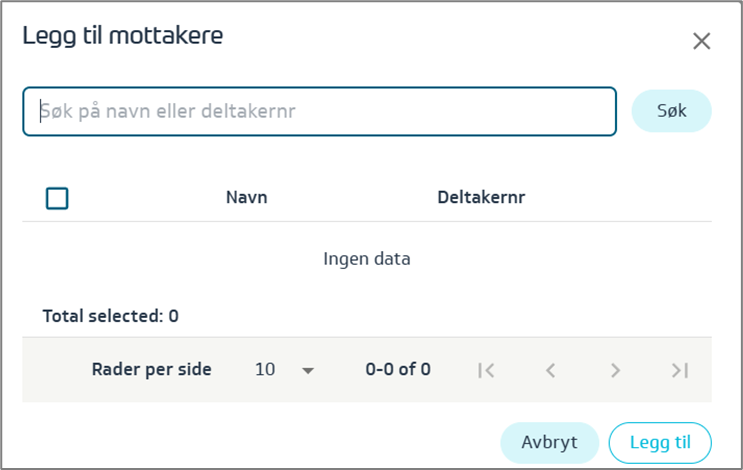The image size is (743, 470).
Task: Click the rows-per-page value 10
Action: 265,370
